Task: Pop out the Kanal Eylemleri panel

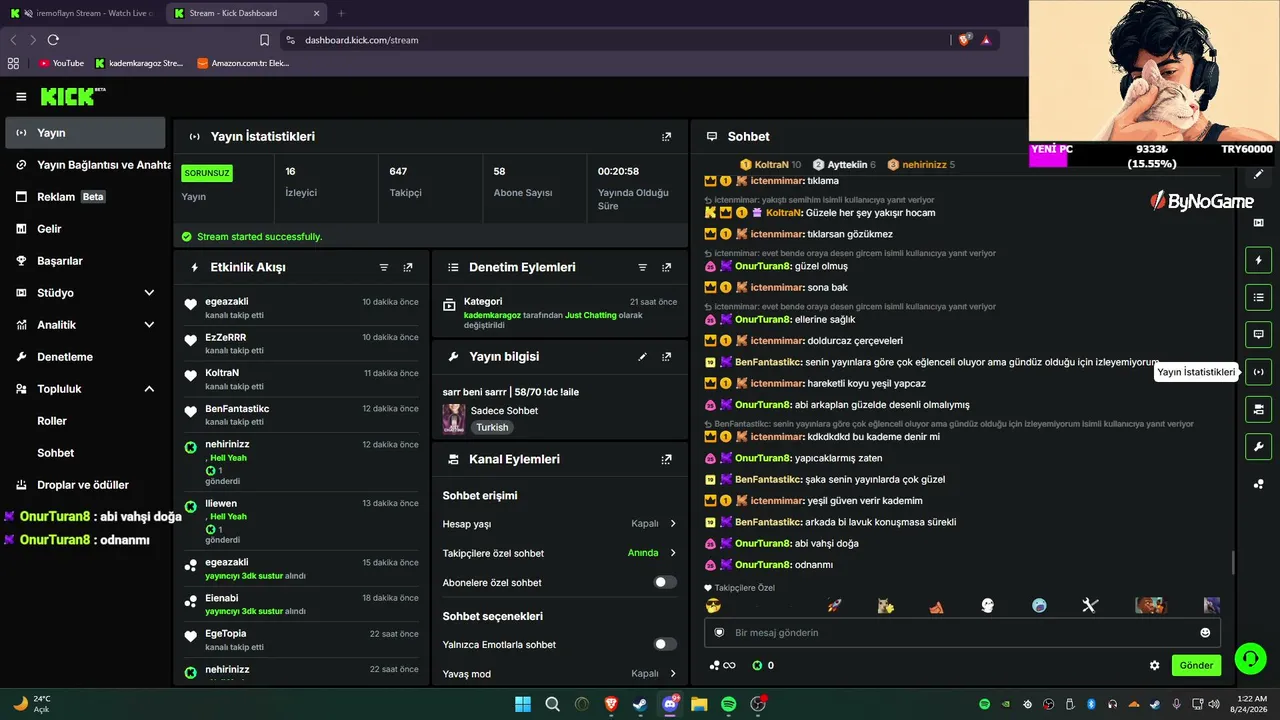Action: click(667, 460)
